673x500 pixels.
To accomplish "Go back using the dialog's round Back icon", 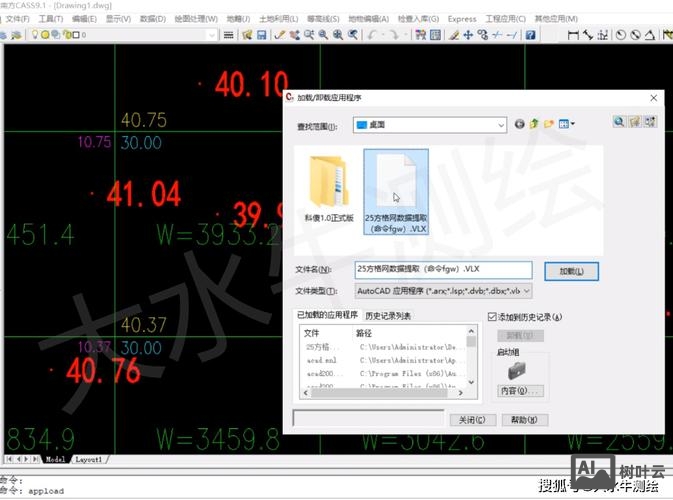I will [519, 124].
